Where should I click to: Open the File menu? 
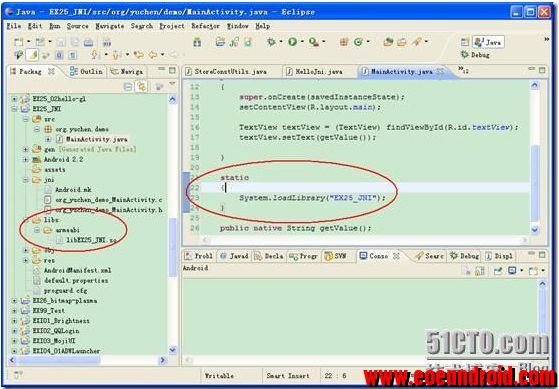coord(14,26)
